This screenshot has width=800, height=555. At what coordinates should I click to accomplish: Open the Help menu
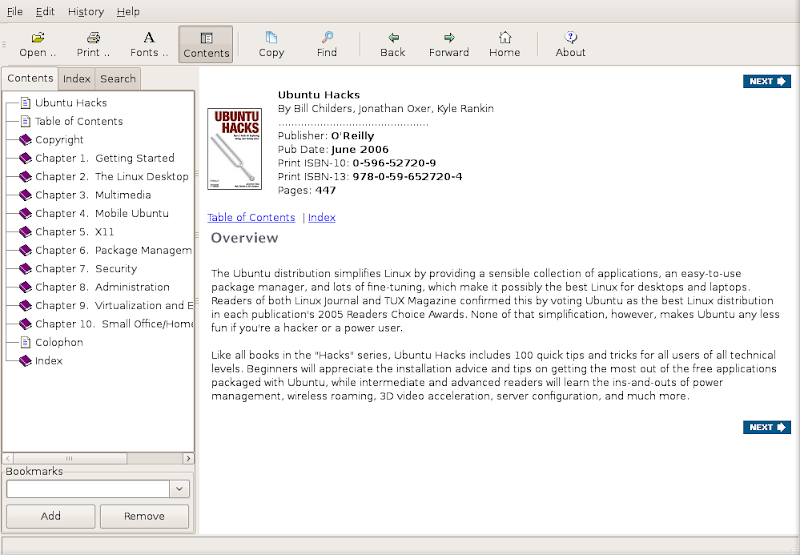(x=128, y=11)
